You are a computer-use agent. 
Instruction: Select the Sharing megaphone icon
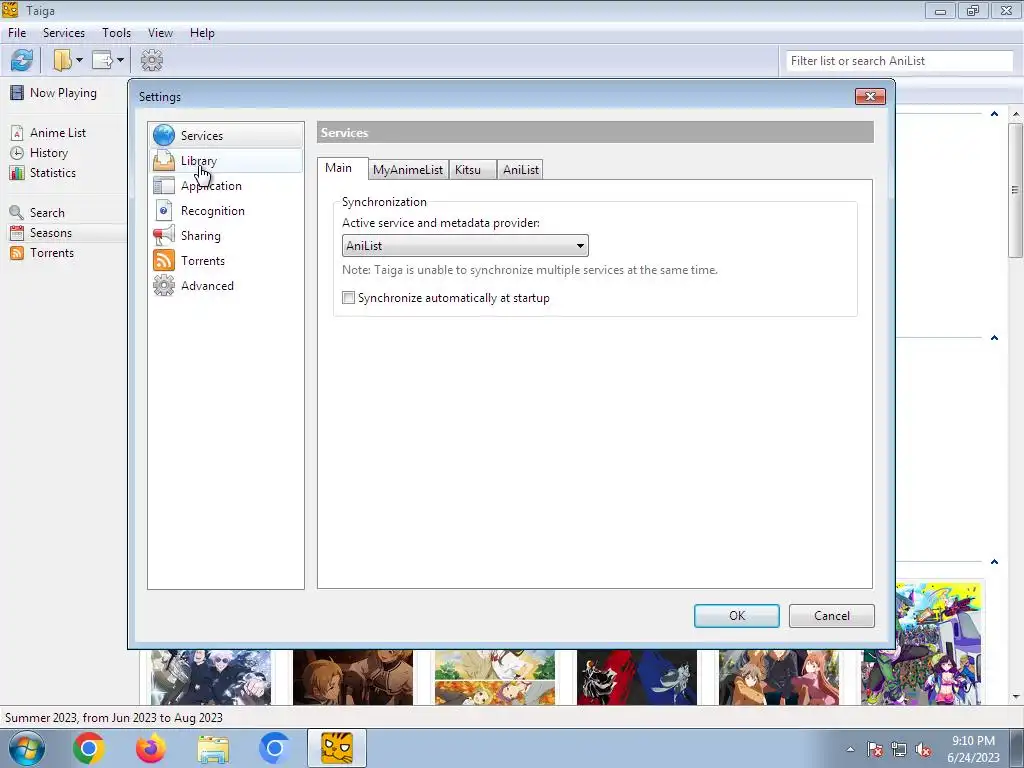click(163, 235)
